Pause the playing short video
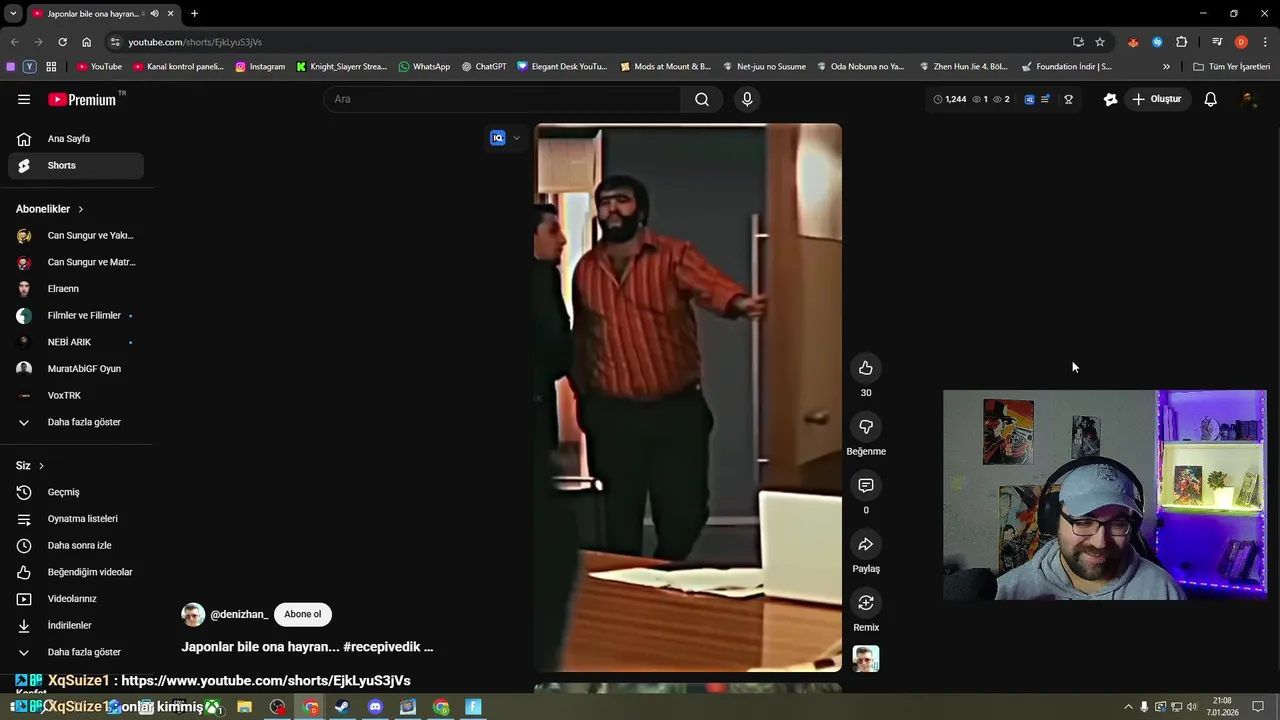The image size is (1280, 720). (x=688, y=397)
